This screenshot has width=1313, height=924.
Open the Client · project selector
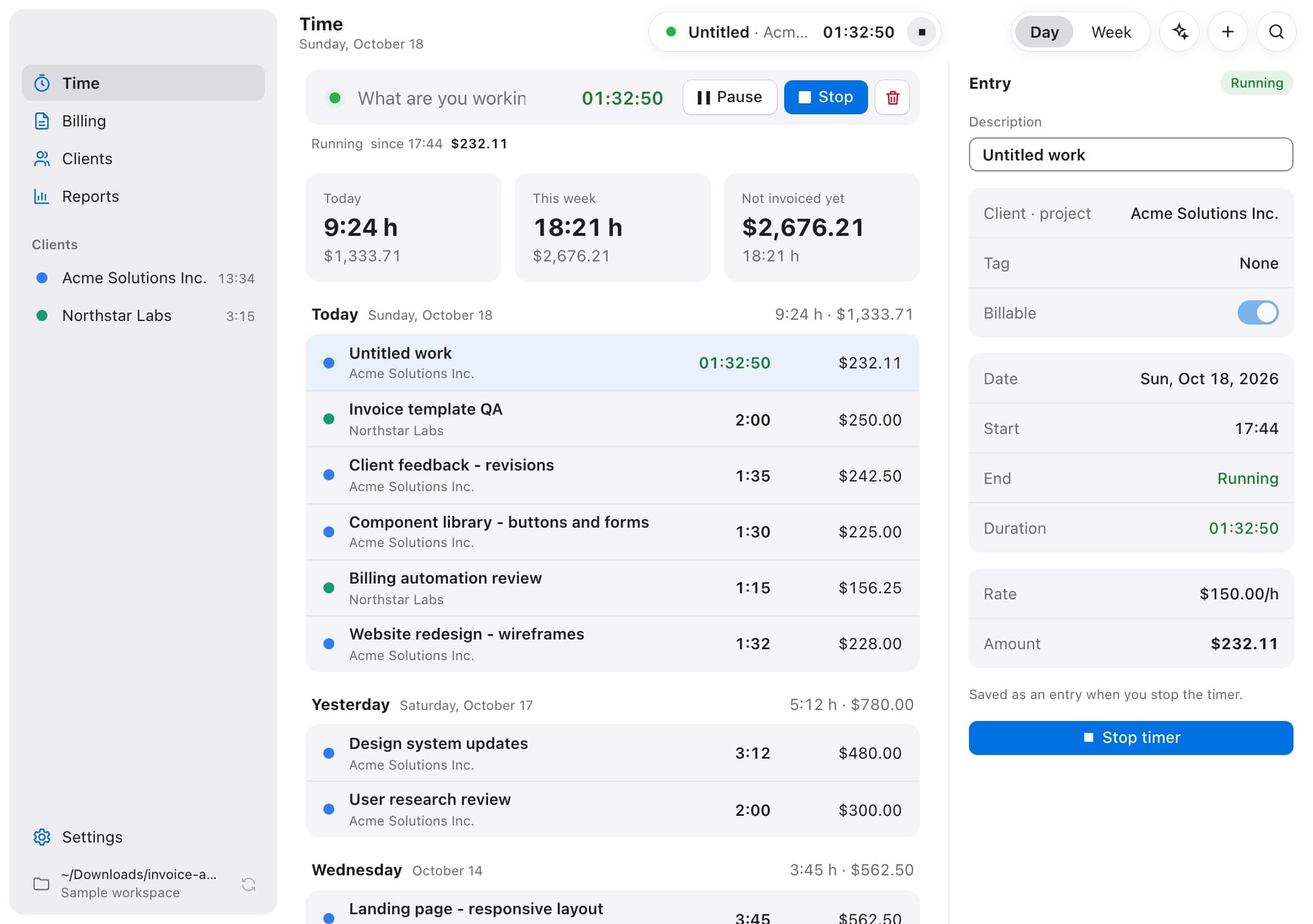1131,213
